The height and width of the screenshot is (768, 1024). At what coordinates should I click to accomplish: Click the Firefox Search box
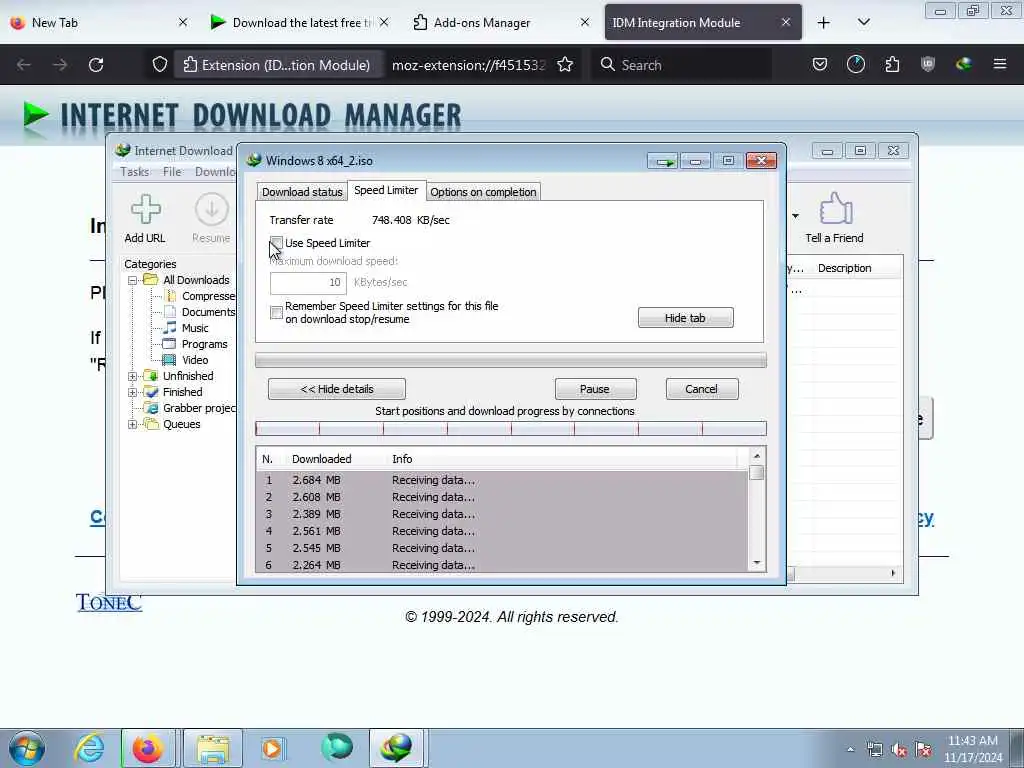(x=681, y=65)
